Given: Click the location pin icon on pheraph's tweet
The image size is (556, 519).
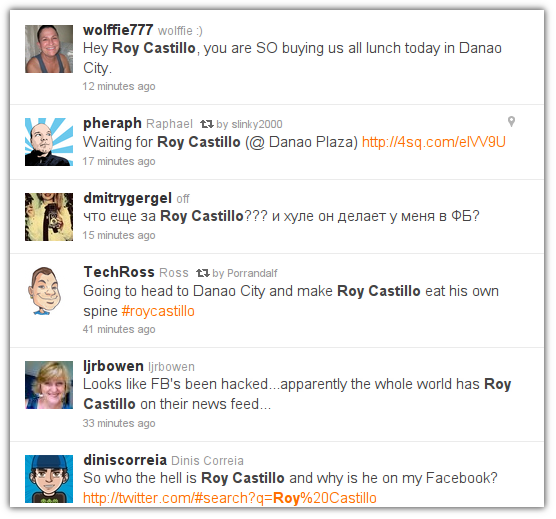Looking at the screenshot, I should [511, 121].
